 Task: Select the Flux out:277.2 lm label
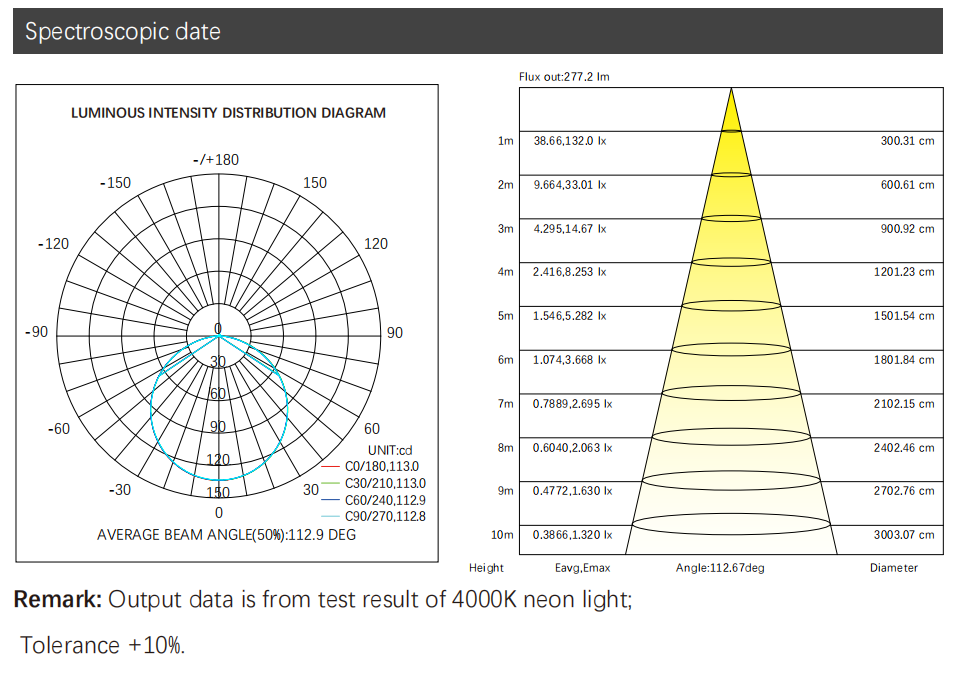564,77
